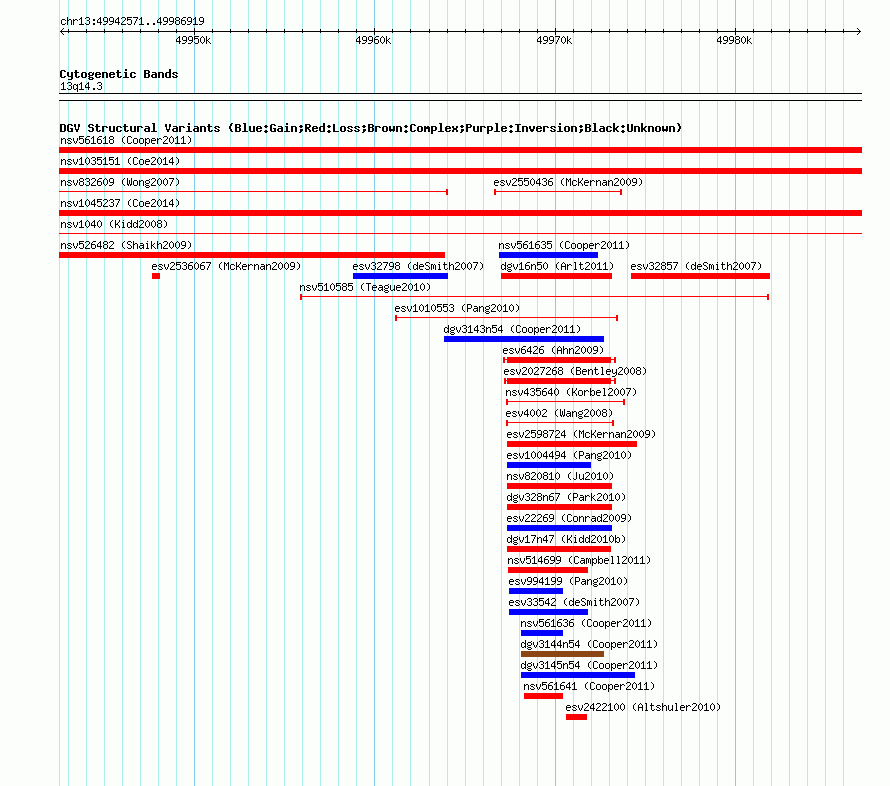Select the short red esv2422100 bar
This screenshot has height=786, width=890.
(576, 717)
